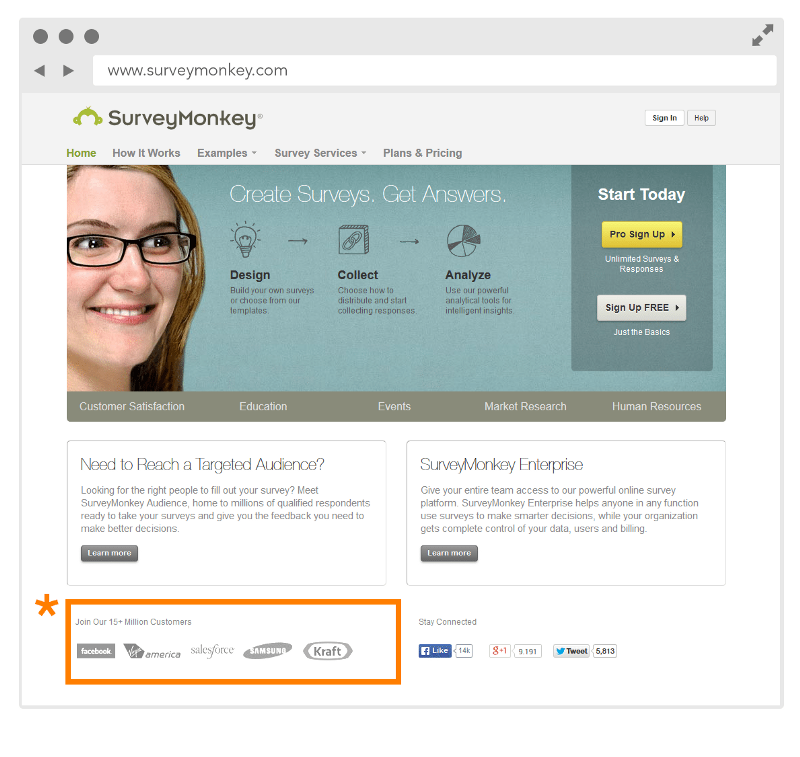The width and height of the screenshot is (800, 757).
Task: Click the Sign In button
Action: [664, 118]
